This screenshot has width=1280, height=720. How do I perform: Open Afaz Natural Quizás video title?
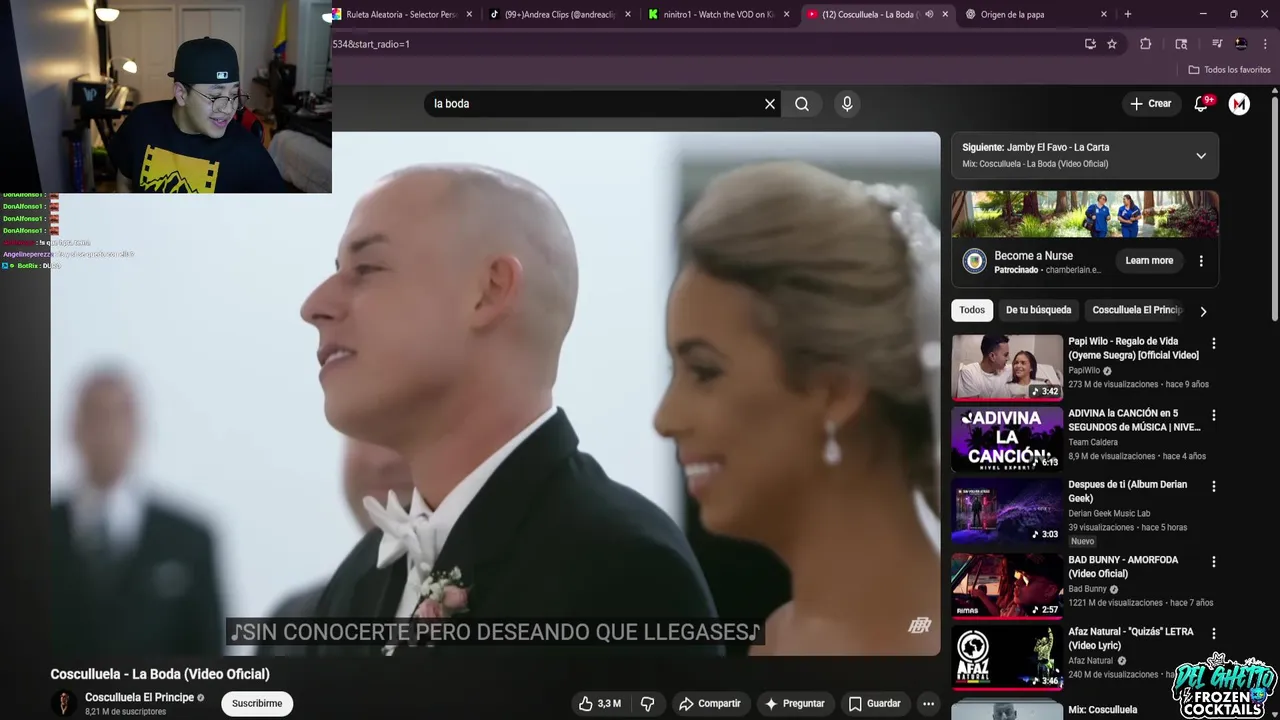click(x=1131, y=639)
